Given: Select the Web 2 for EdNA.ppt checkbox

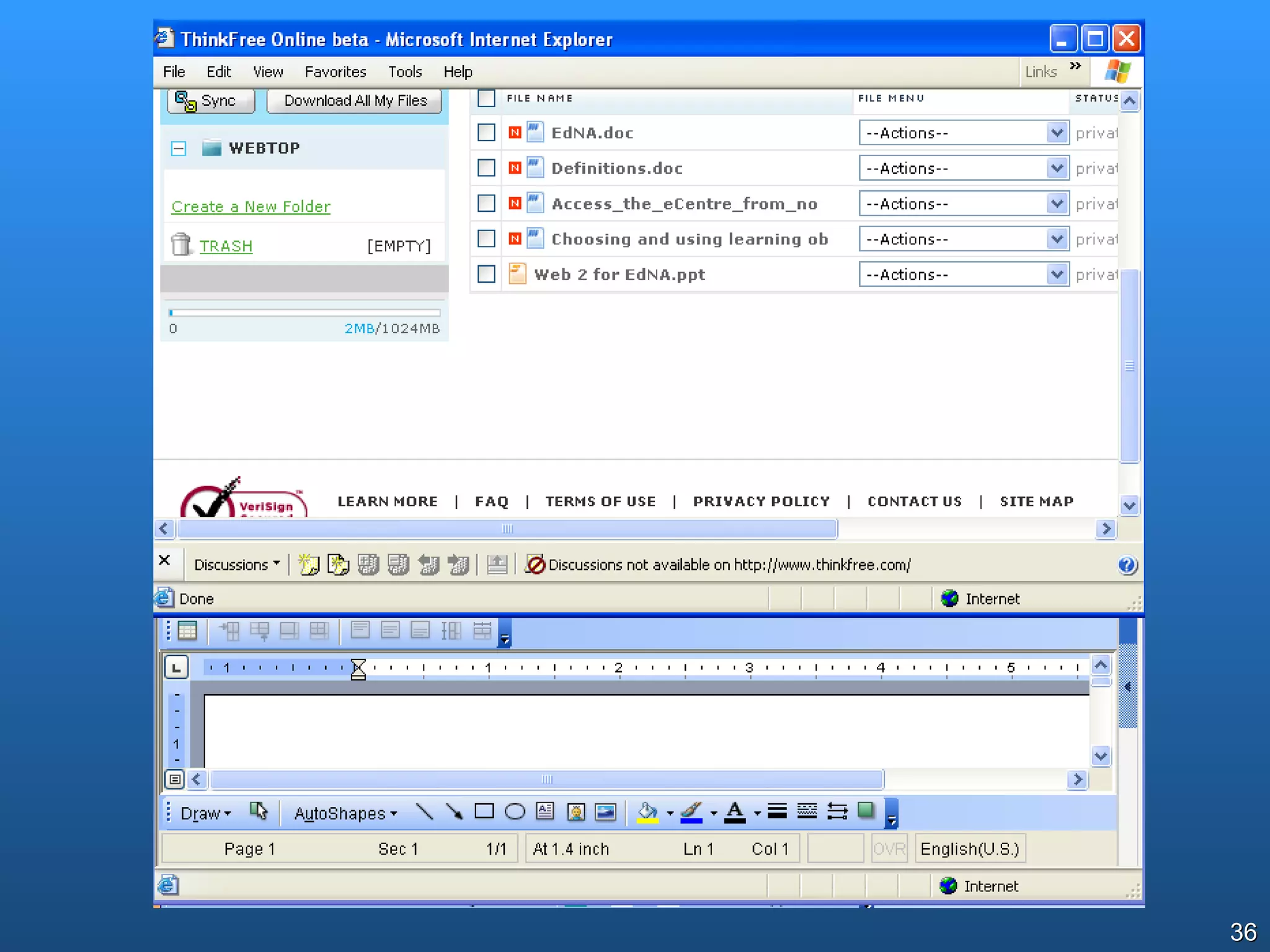Looking at the screenshot, I should pyautogui.click(x=486, y=274).
